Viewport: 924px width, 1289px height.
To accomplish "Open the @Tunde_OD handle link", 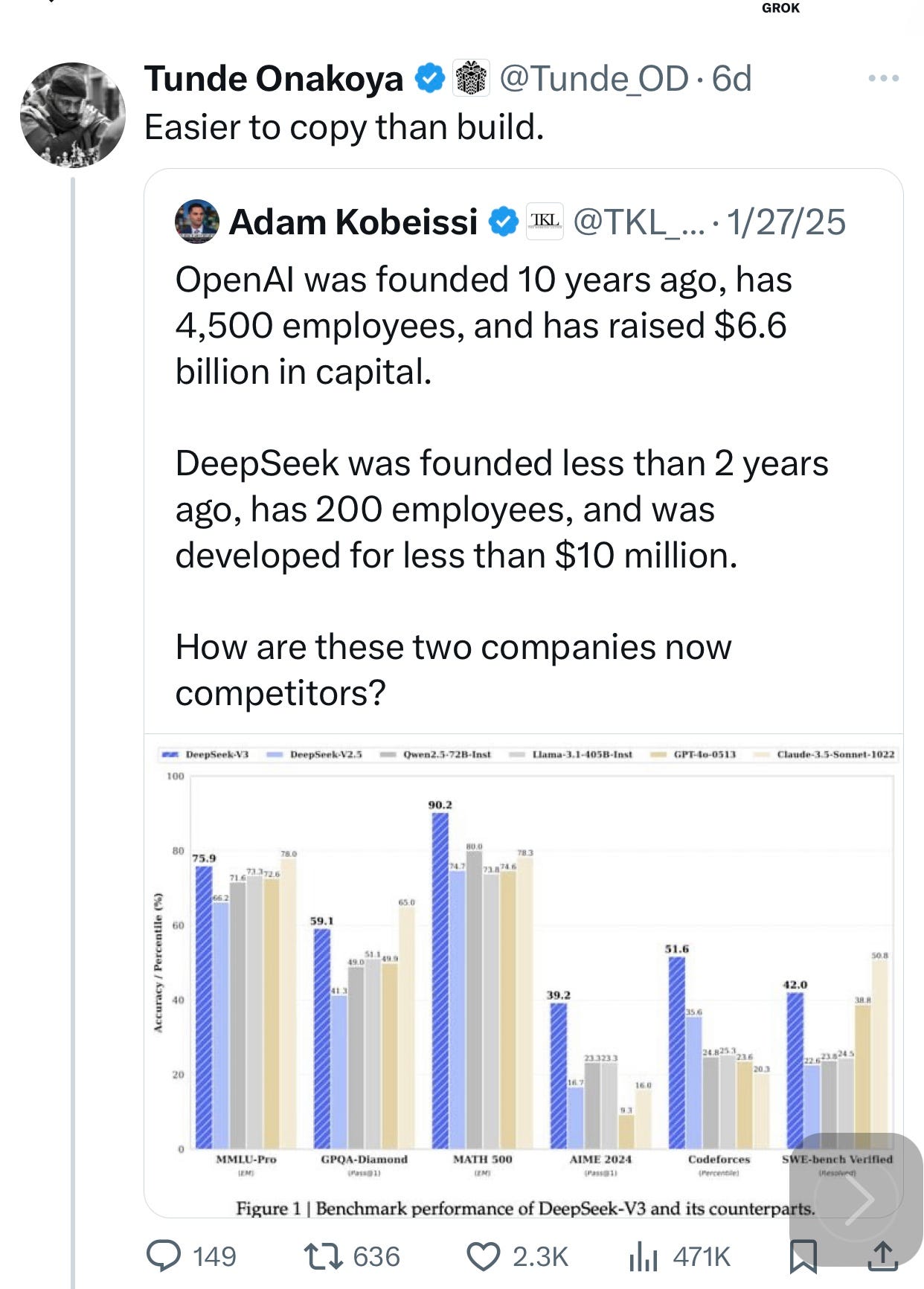I will (594, 78).
